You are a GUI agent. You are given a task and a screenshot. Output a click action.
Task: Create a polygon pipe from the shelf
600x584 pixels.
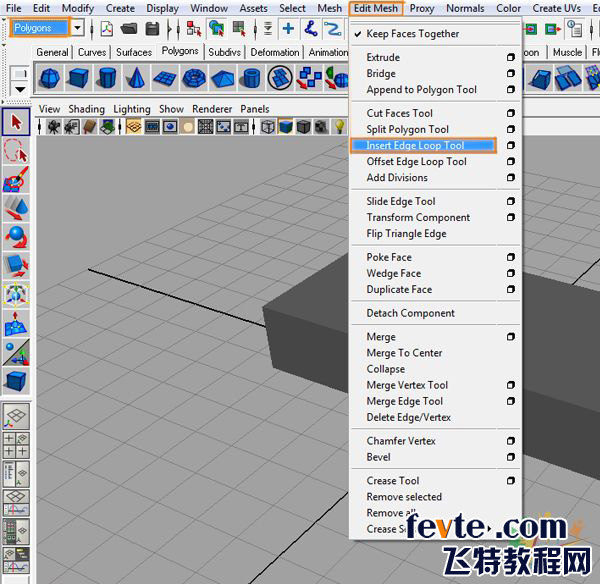251,78
